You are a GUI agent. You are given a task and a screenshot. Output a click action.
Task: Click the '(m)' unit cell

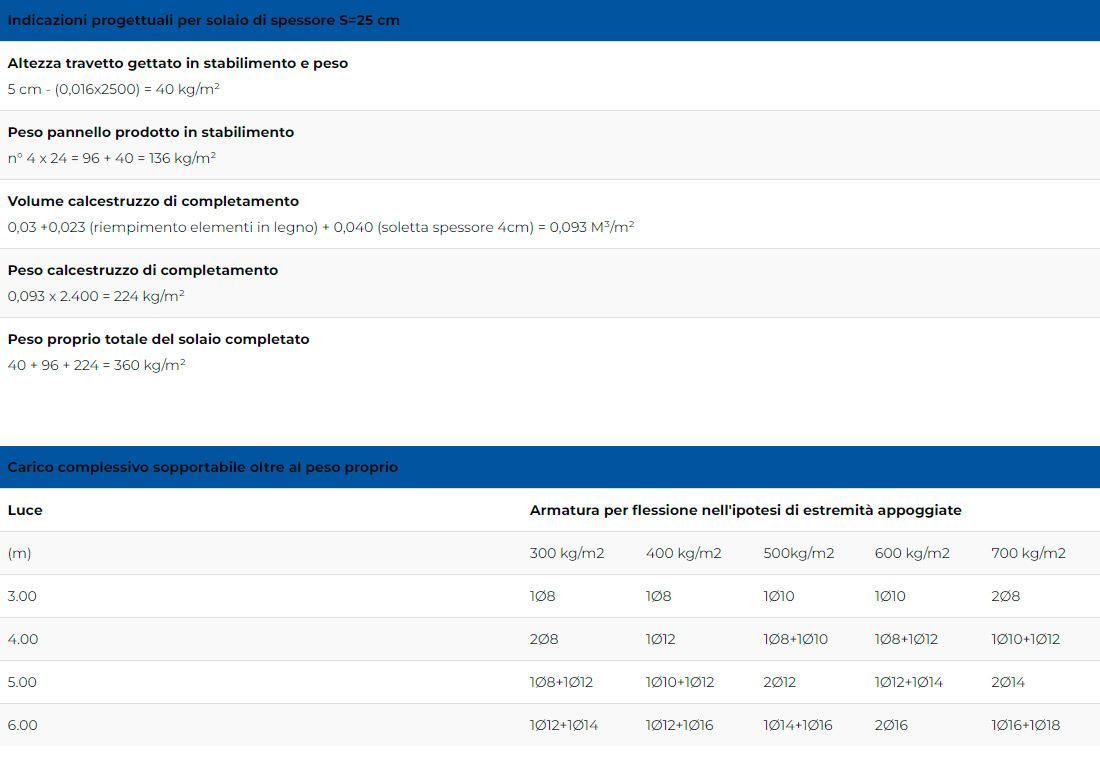20,553
